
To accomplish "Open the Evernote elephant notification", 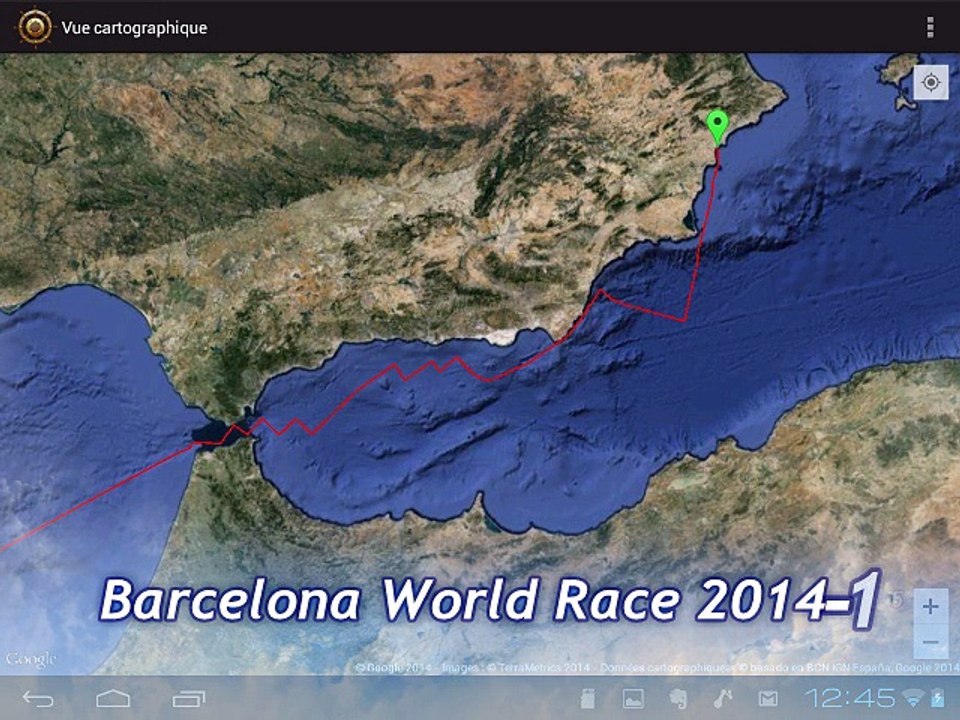I will coord(678,699).
